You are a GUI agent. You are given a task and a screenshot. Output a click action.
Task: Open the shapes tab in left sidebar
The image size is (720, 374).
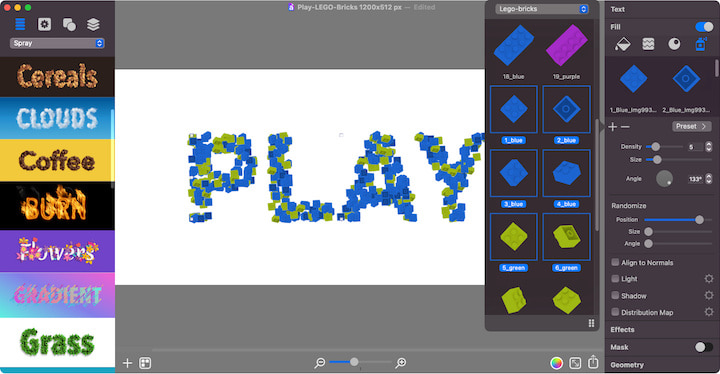69,24
